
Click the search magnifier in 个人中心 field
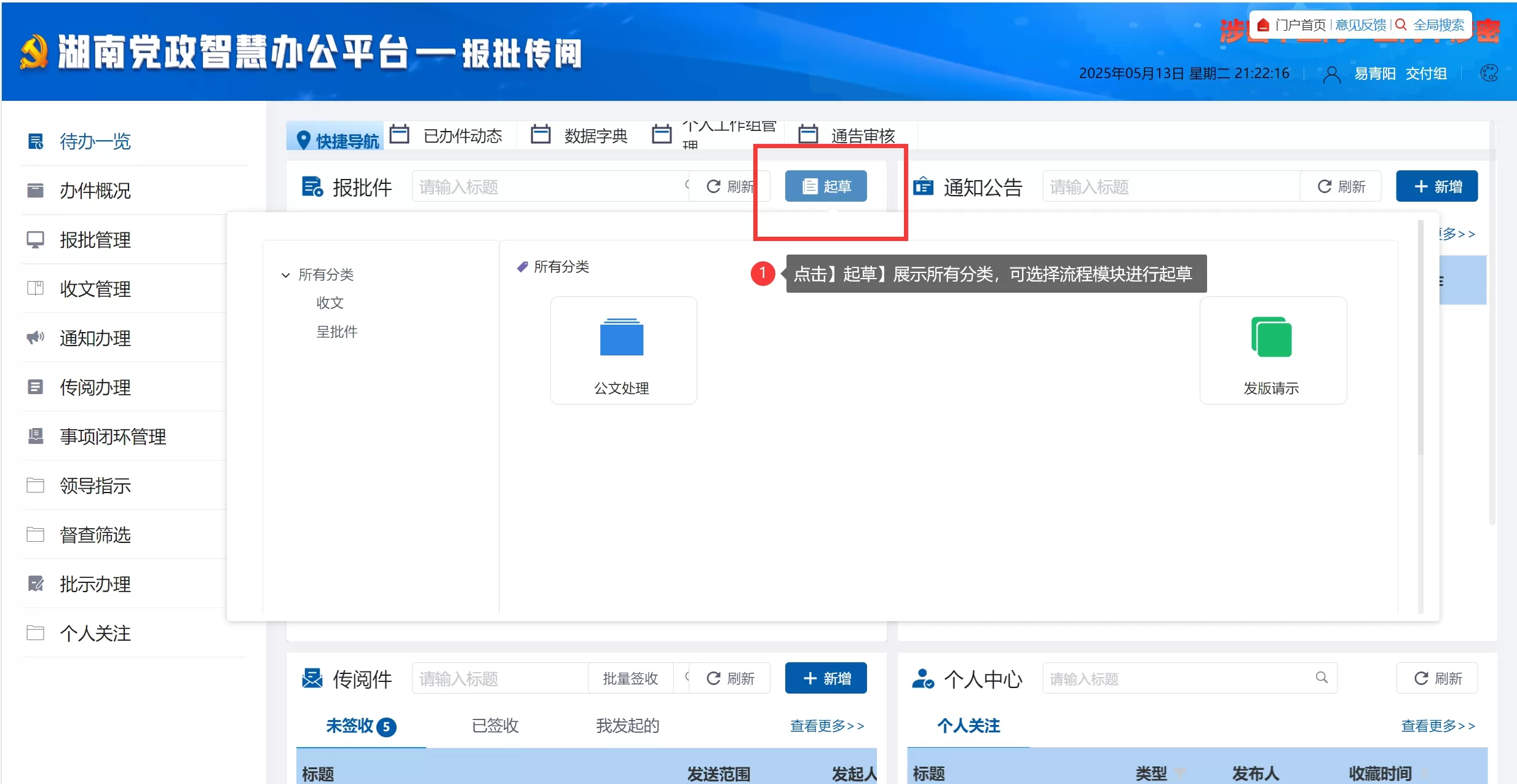click(1321, 678)
